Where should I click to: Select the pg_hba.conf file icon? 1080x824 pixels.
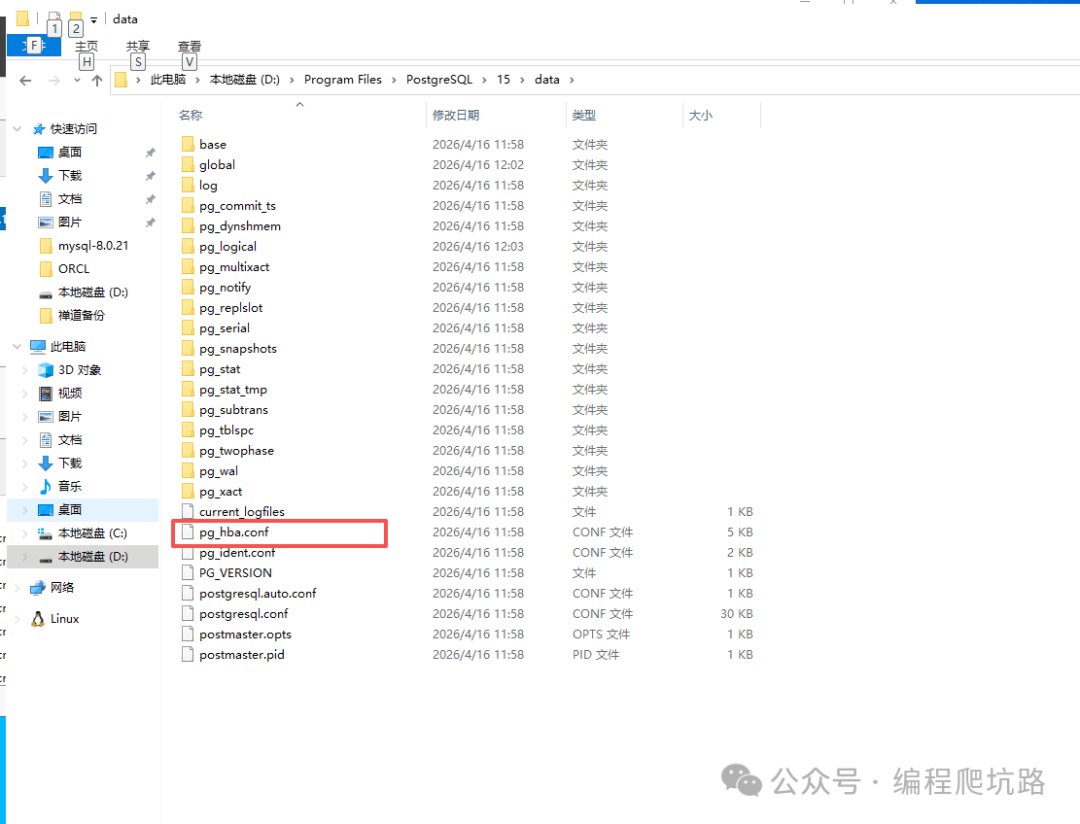click(x=187, y=532)
